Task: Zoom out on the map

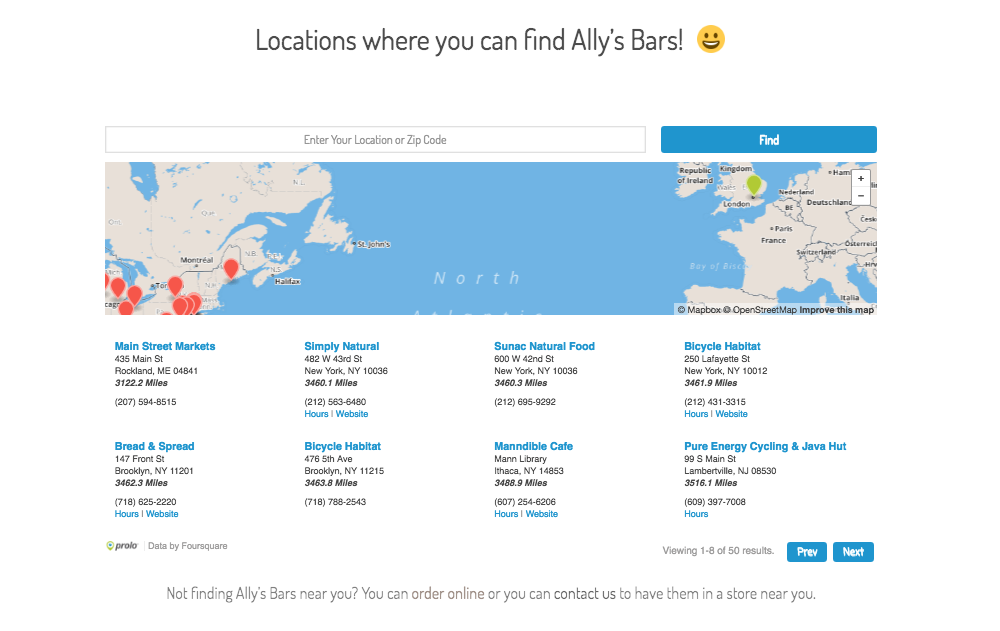Action: [861, 196]
